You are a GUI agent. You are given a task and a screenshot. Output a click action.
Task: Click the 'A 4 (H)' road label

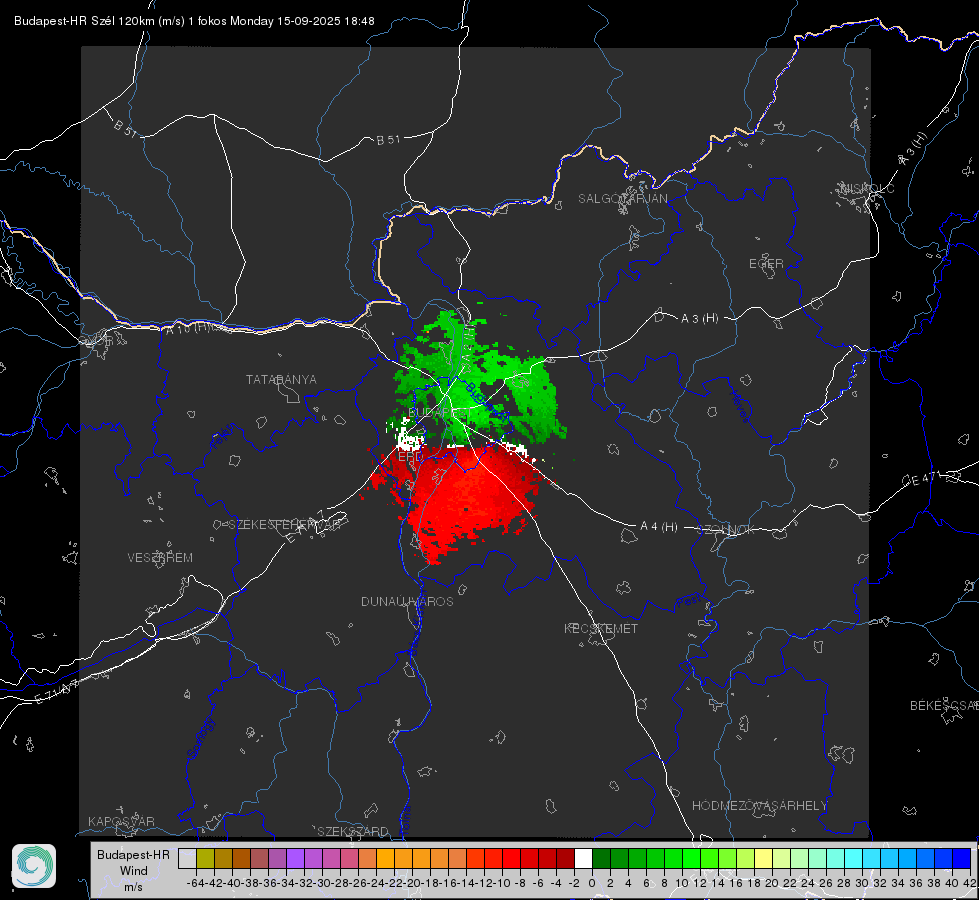tap(659, 527)
